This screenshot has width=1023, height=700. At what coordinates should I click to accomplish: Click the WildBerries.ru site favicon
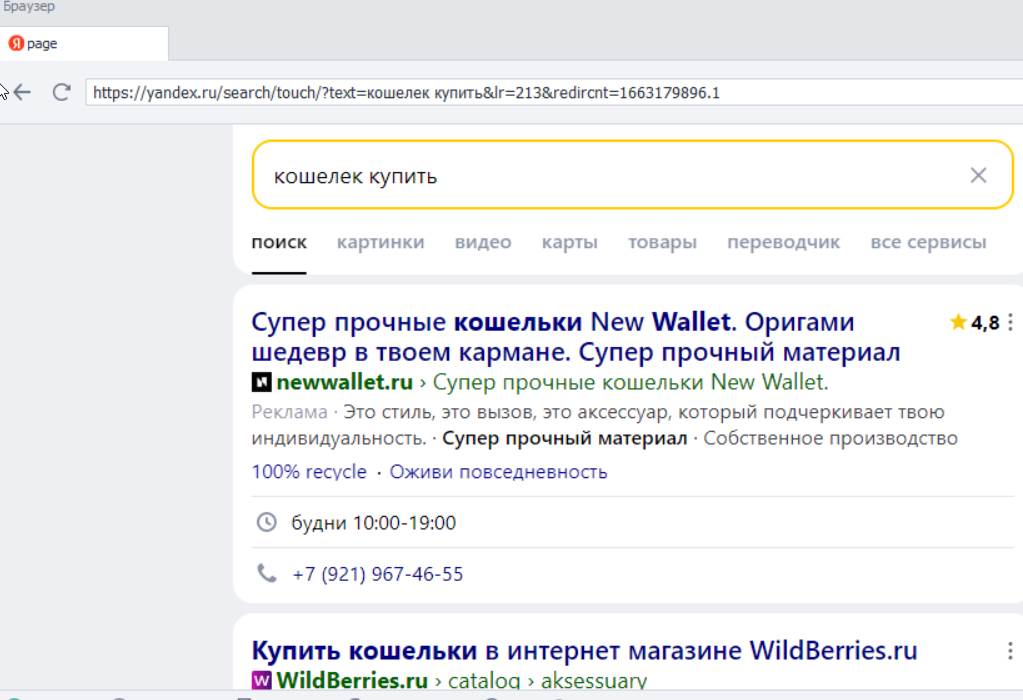[262, 680]
